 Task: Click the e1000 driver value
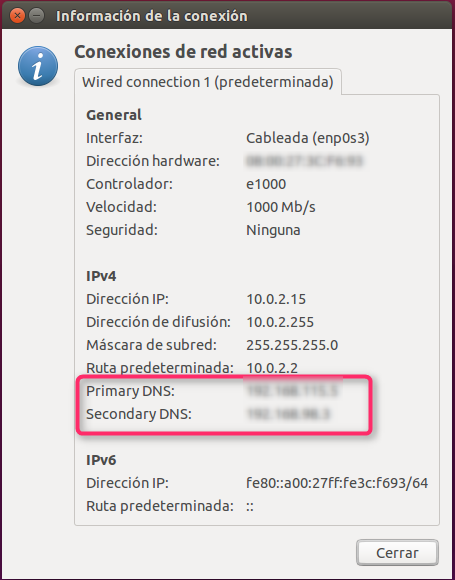point(266,184)
